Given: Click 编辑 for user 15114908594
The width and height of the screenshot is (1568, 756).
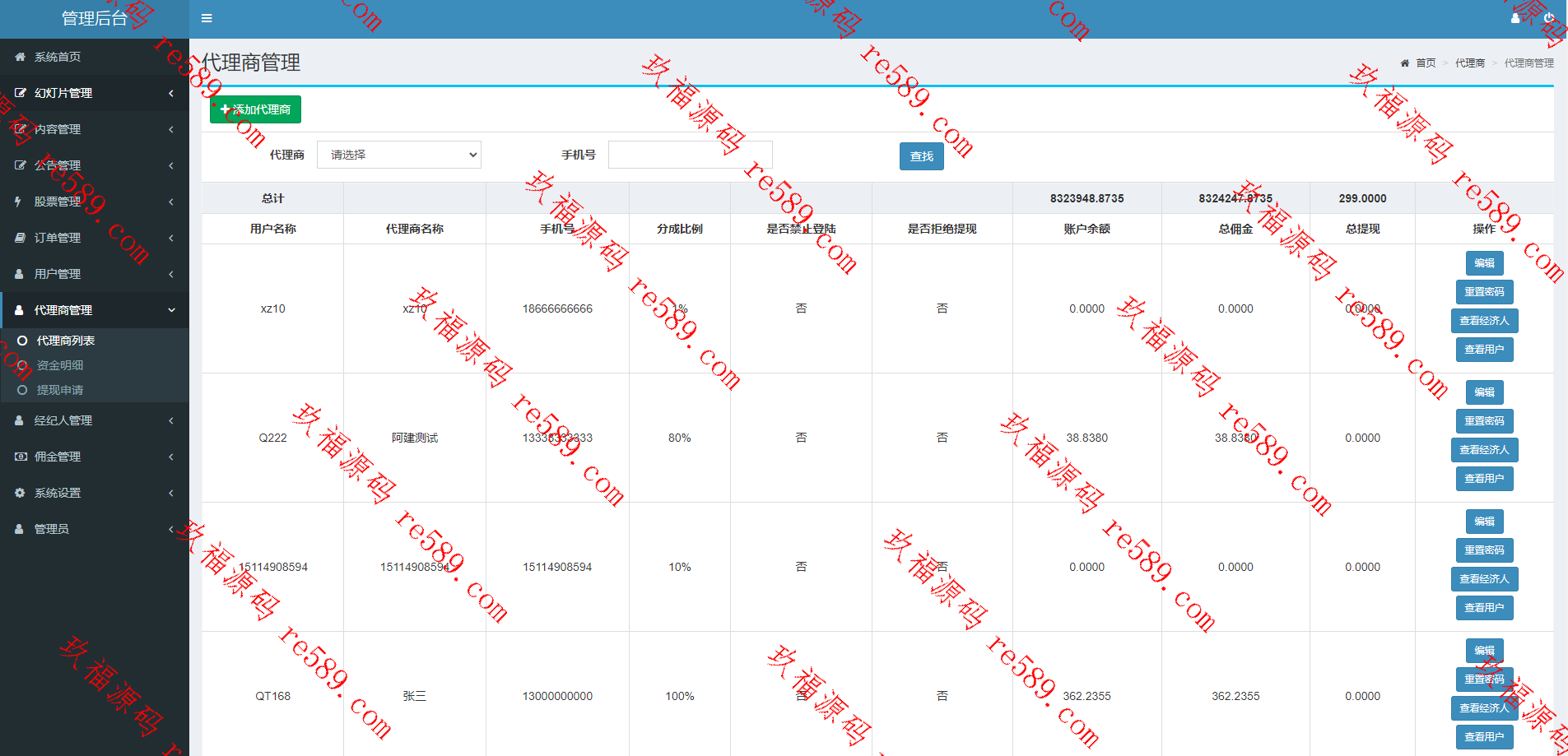Looking at the screenshot, I should (x=1484, y=522).
